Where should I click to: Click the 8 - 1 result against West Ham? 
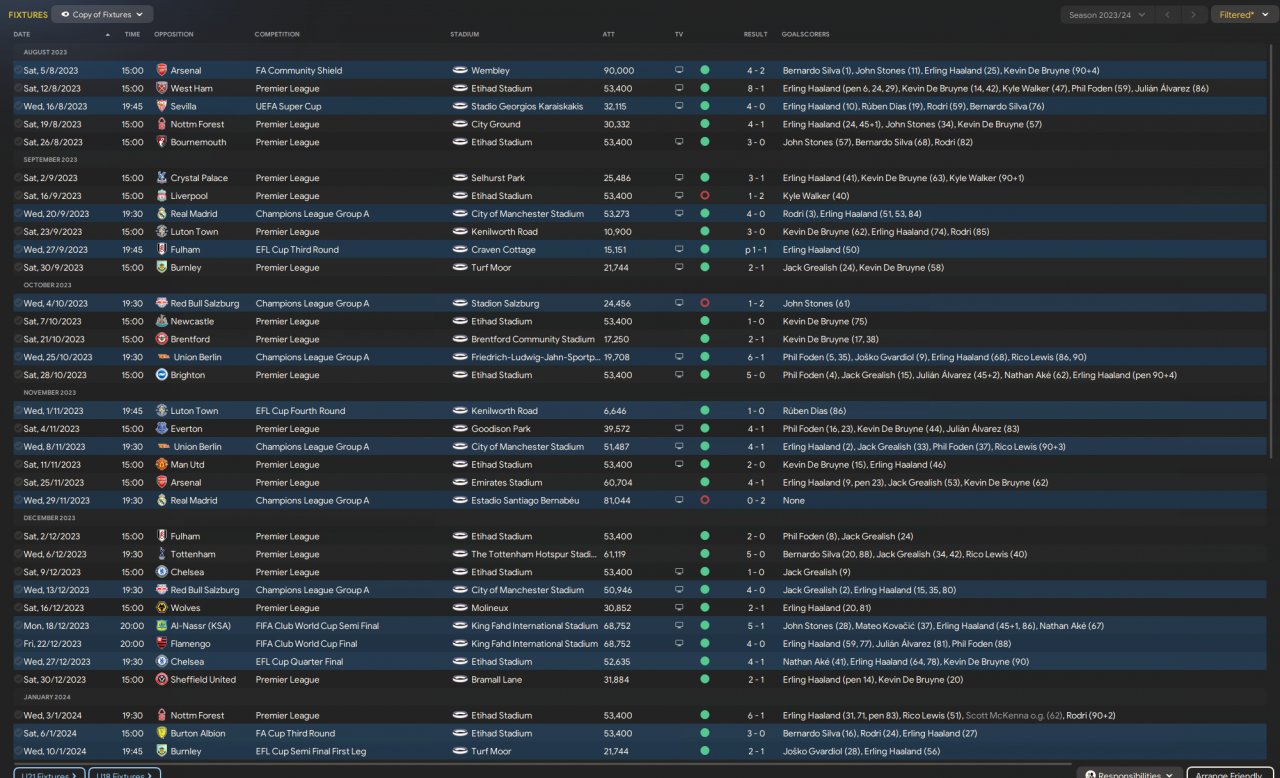coord(756,89)
